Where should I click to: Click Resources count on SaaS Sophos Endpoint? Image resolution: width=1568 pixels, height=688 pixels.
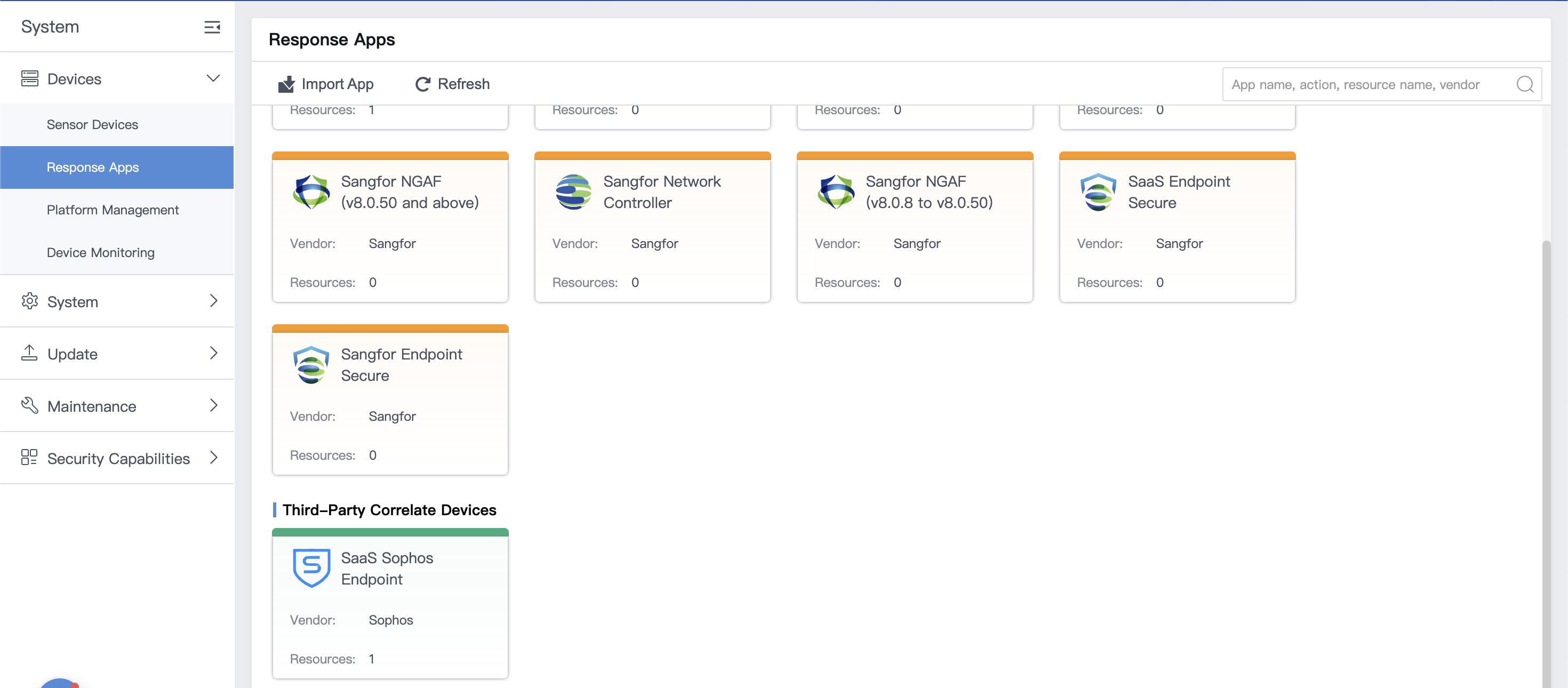[x=371, y=659]
